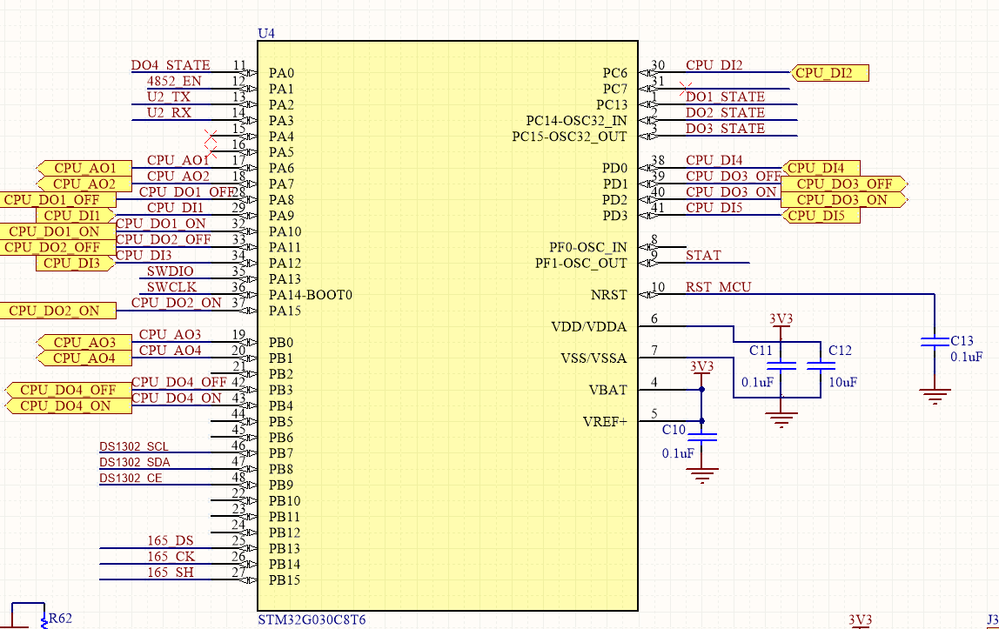
Task: Click the DO4_STATE net label
Action: pos(170,65)
